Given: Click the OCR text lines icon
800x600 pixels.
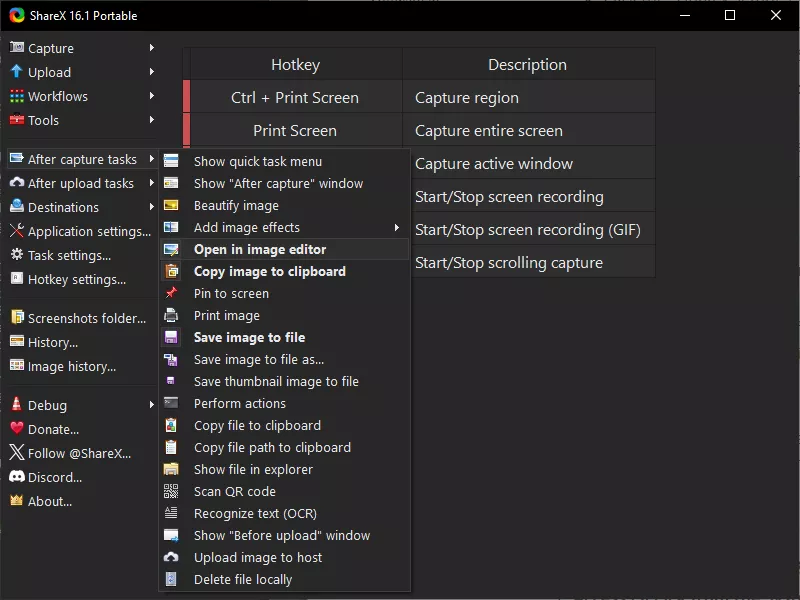Looking at the screenshot, I should tap(171, 513).
